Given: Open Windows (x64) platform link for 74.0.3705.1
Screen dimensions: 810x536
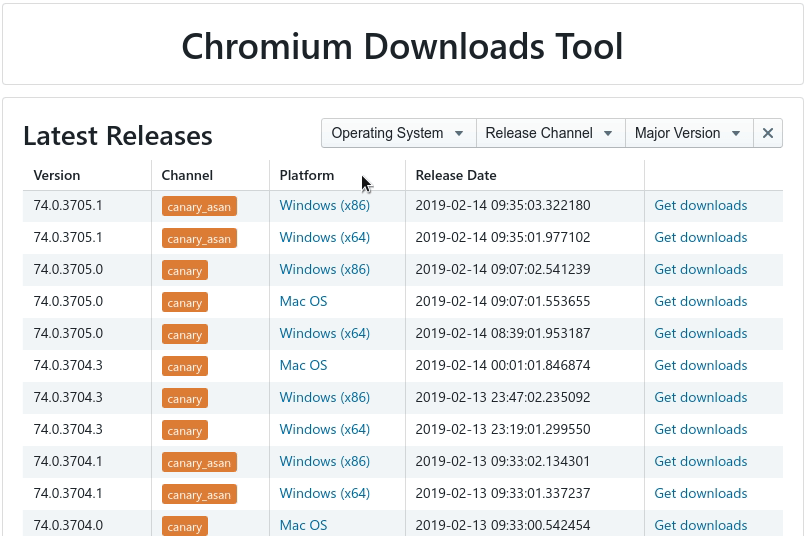Looking at the screenshot, I should pos(324,238).
